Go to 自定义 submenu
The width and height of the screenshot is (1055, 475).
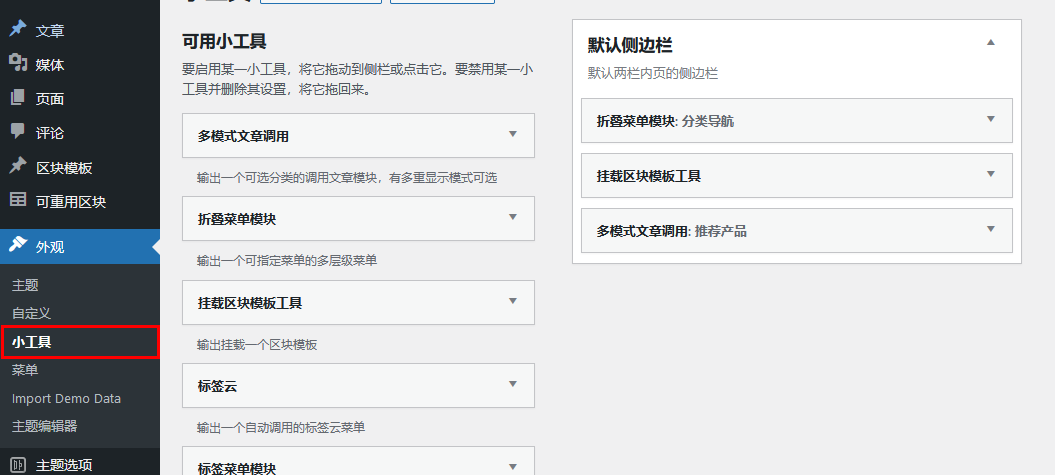pos(31,314)
